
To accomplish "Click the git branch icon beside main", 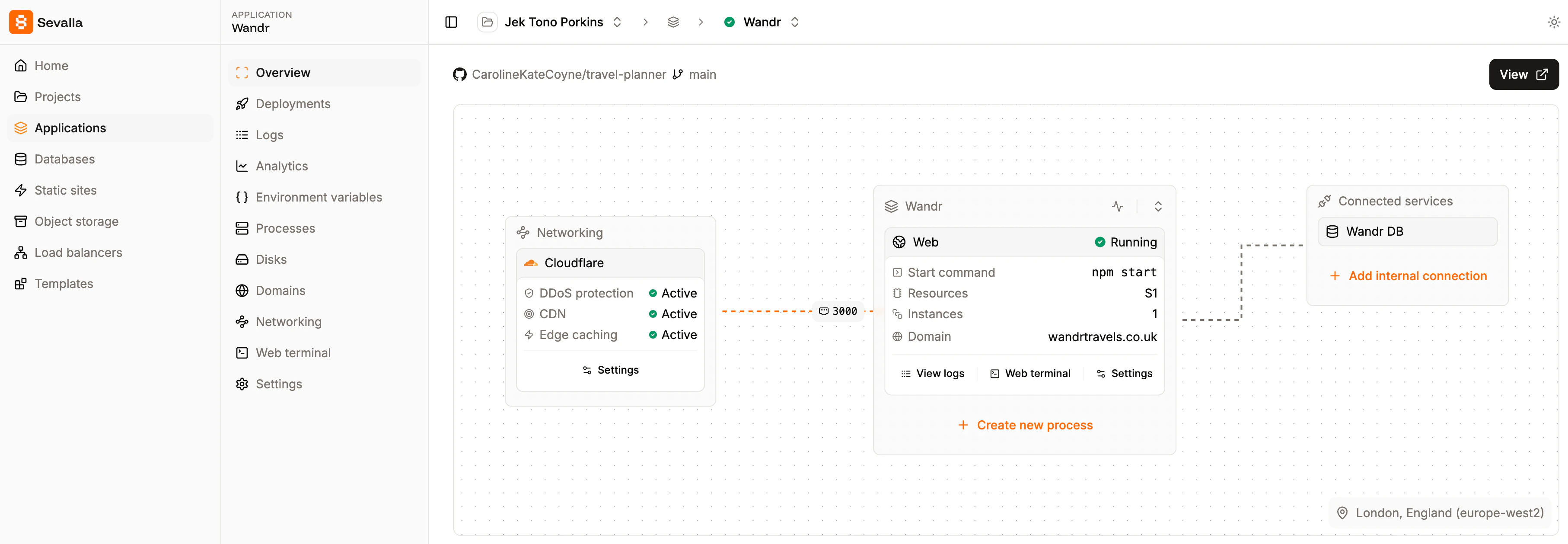I will (678, 74).
